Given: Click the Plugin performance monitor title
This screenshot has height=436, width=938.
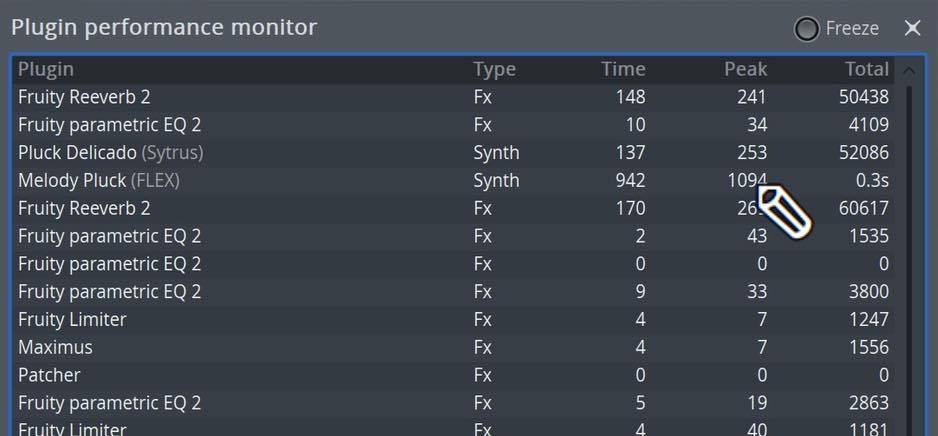Looking at the screenshot, I should [164, 28].
